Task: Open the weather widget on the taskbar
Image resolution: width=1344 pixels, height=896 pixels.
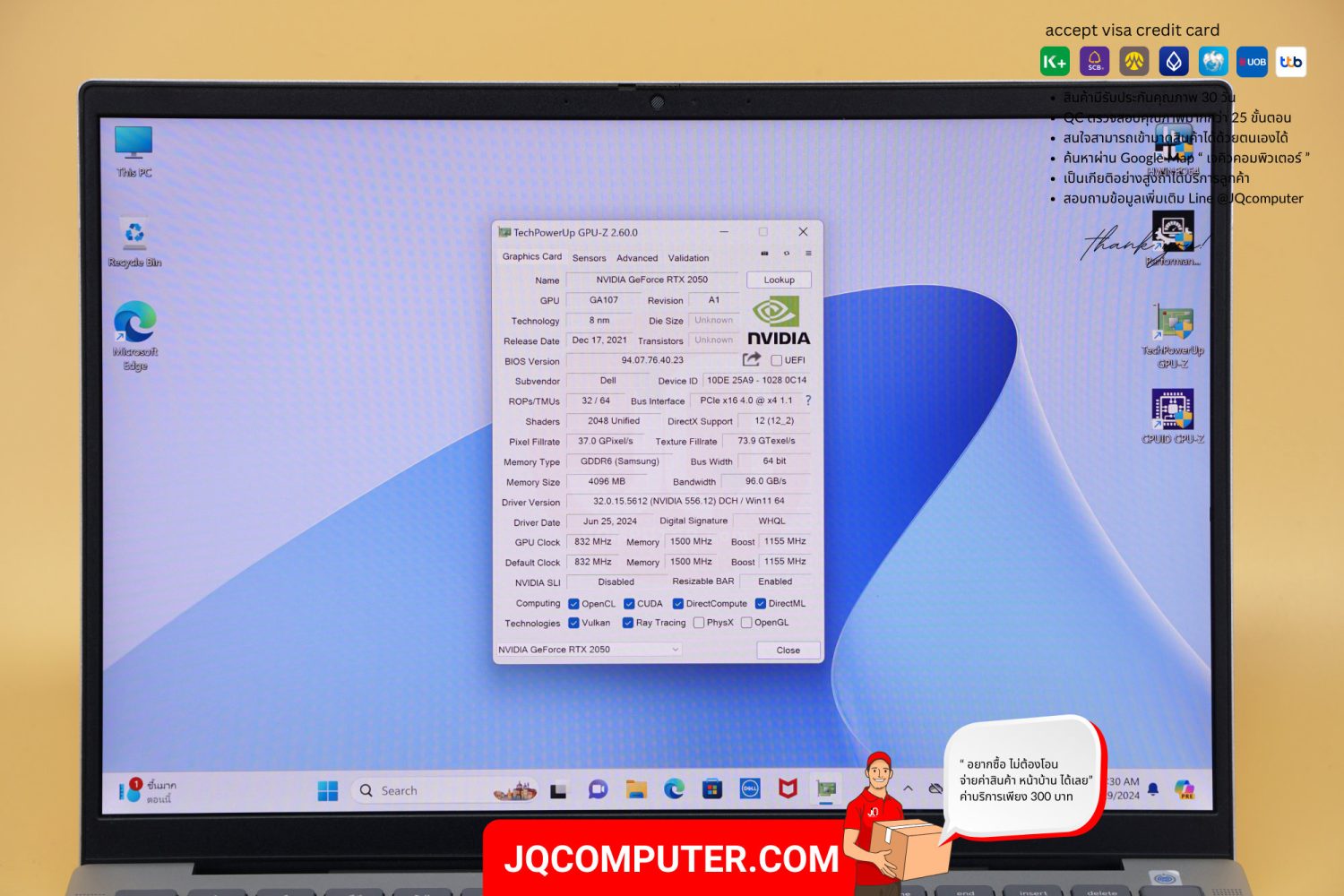Action: [149, 790]
